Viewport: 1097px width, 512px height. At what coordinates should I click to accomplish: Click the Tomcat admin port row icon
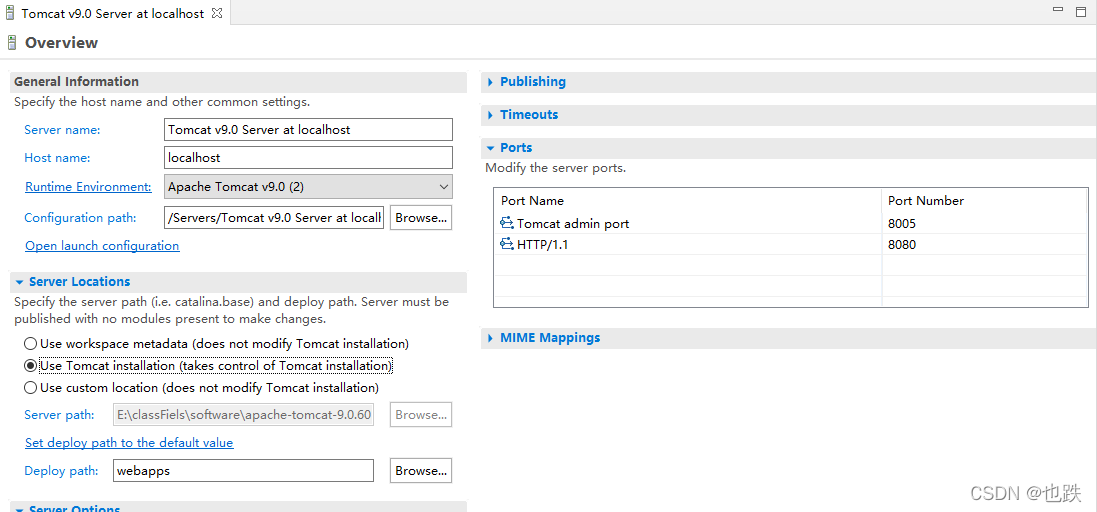[x=507, y=224]
